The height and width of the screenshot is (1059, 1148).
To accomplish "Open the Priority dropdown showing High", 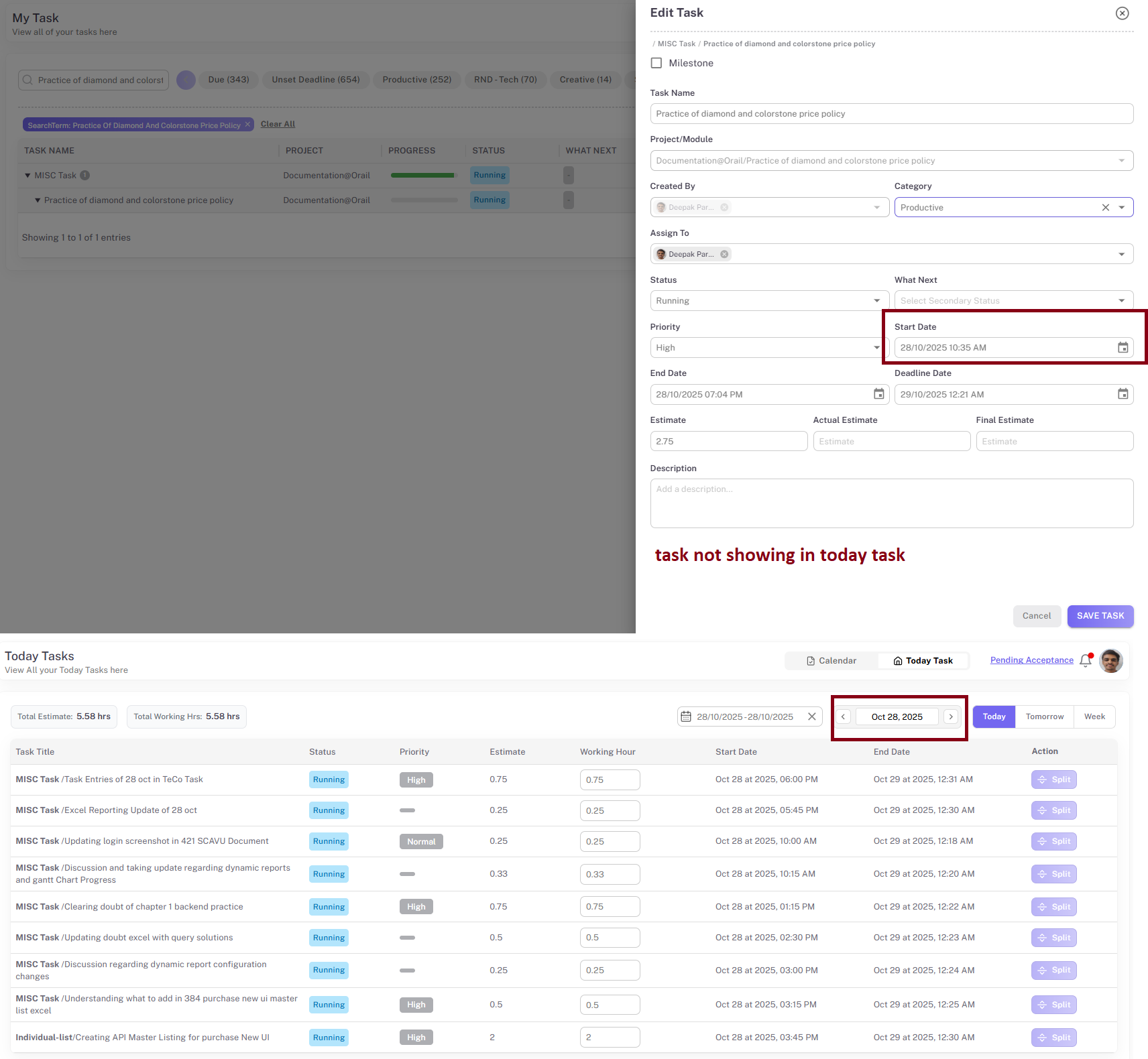I will pos(769,348).
